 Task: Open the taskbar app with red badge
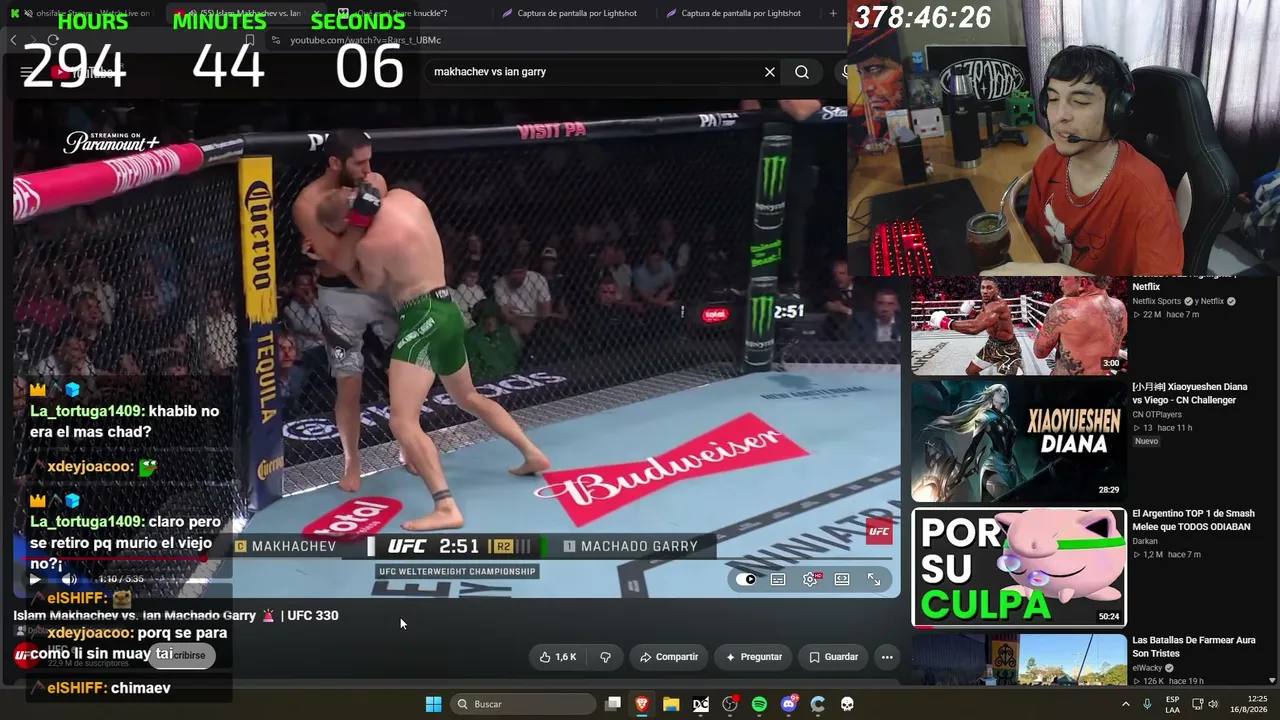(x=730, y=704)
